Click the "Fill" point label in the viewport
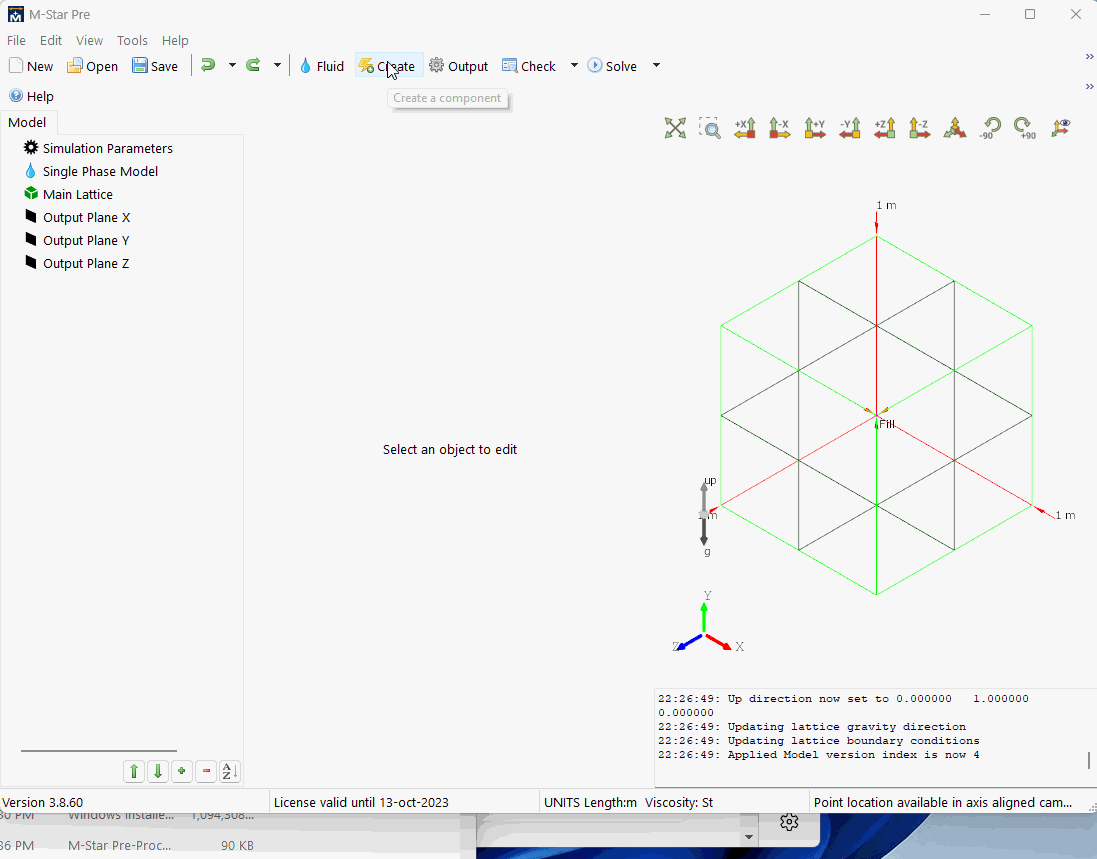 886,424
